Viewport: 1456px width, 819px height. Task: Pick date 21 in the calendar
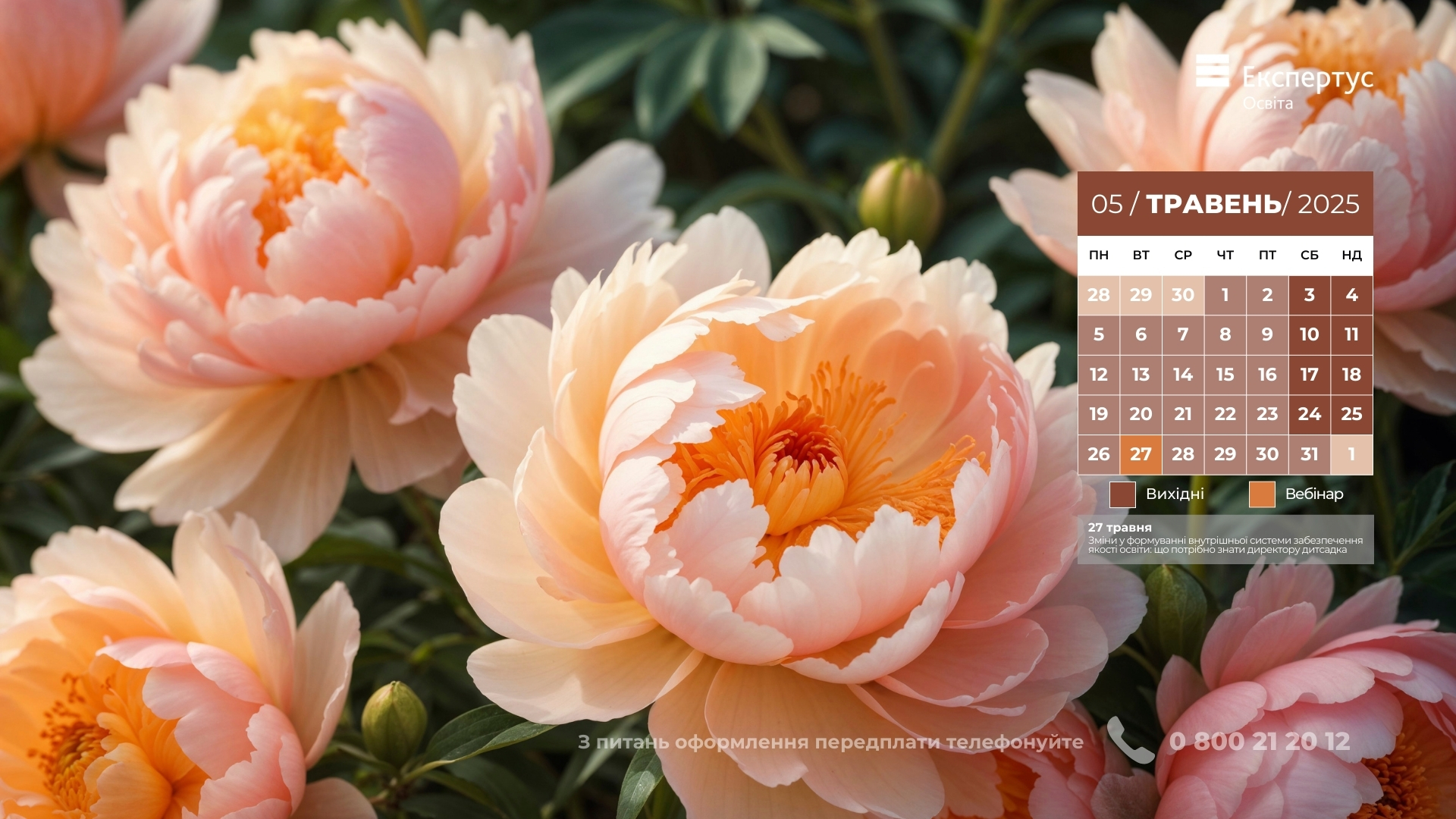point(1183,414)
